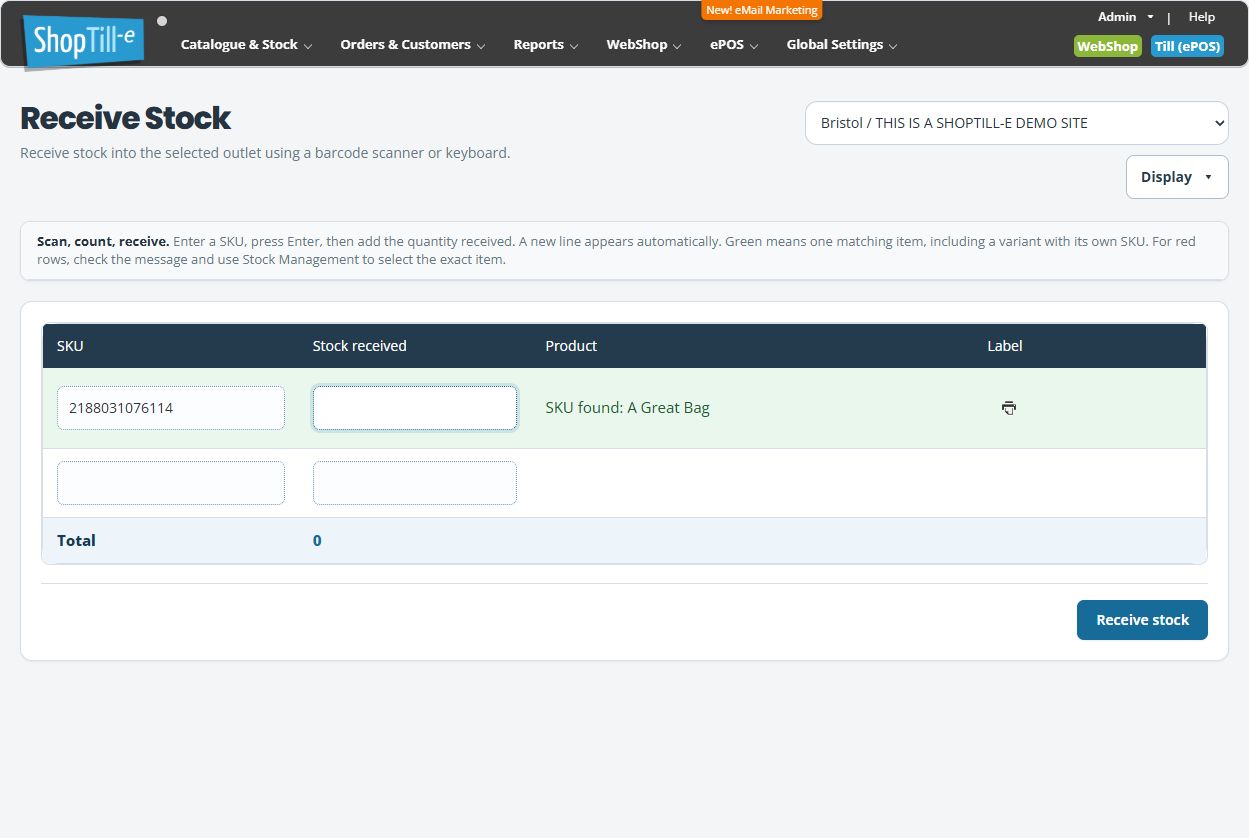Expand the Catalogue & Stock menu
This screenshot has width=1249, height=838.
[246, 45]
